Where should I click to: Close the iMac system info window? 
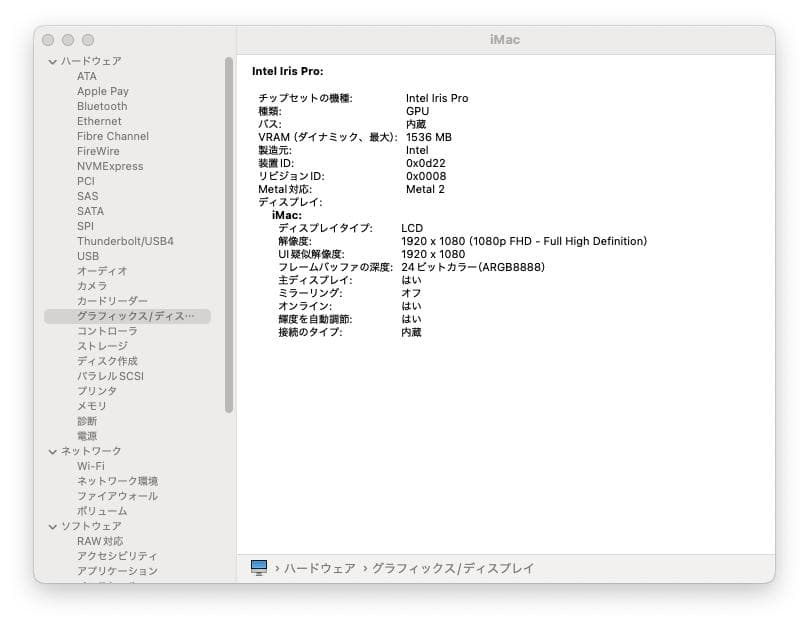pyautogui.click(x=48, y=40)
